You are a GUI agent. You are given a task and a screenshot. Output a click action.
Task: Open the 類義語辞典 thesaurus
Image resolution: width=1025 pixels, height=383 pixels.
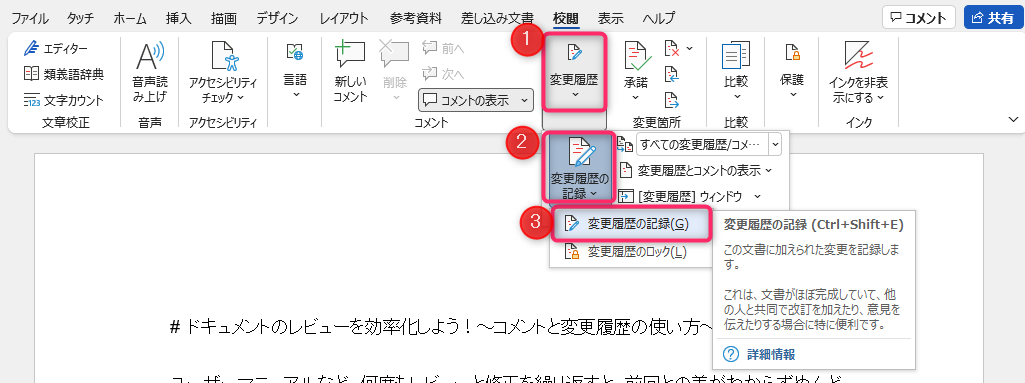[63, 75]
